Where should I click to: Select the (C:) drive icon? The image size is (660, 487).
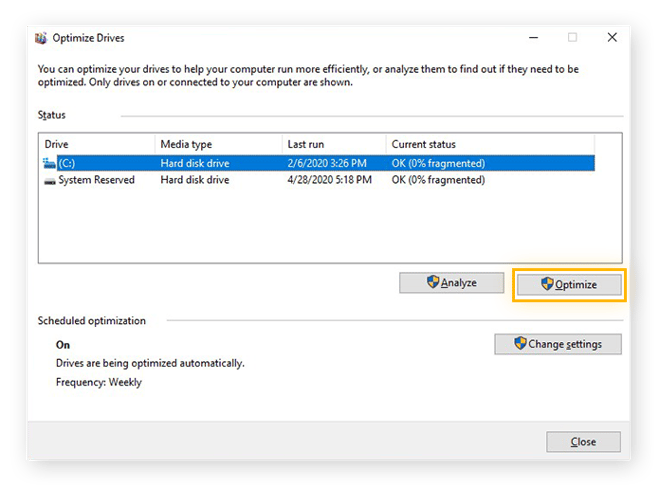[49, 163]
